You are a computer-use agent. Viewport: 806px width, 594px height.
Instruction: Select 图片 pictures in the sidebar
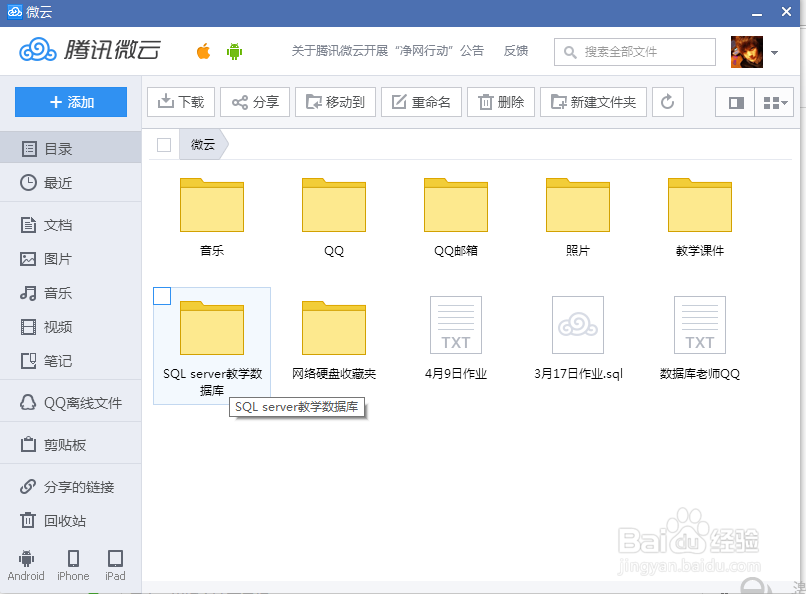point(70,258)
